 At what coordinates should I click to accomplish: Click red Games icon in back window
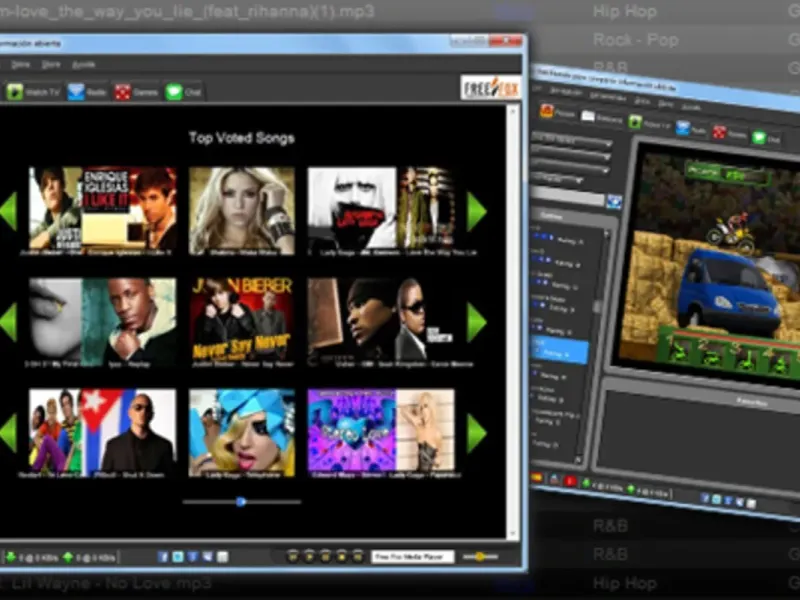point(719,133)
